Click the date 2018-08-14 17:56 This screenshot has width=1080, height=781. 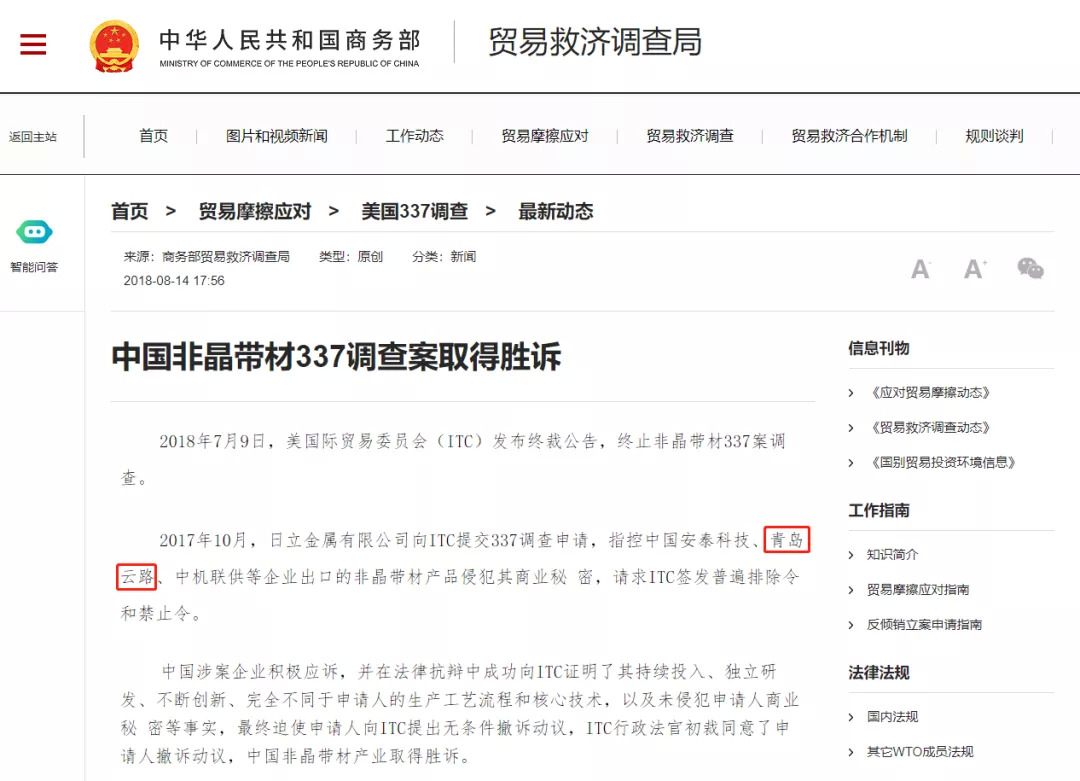[174, 281]
